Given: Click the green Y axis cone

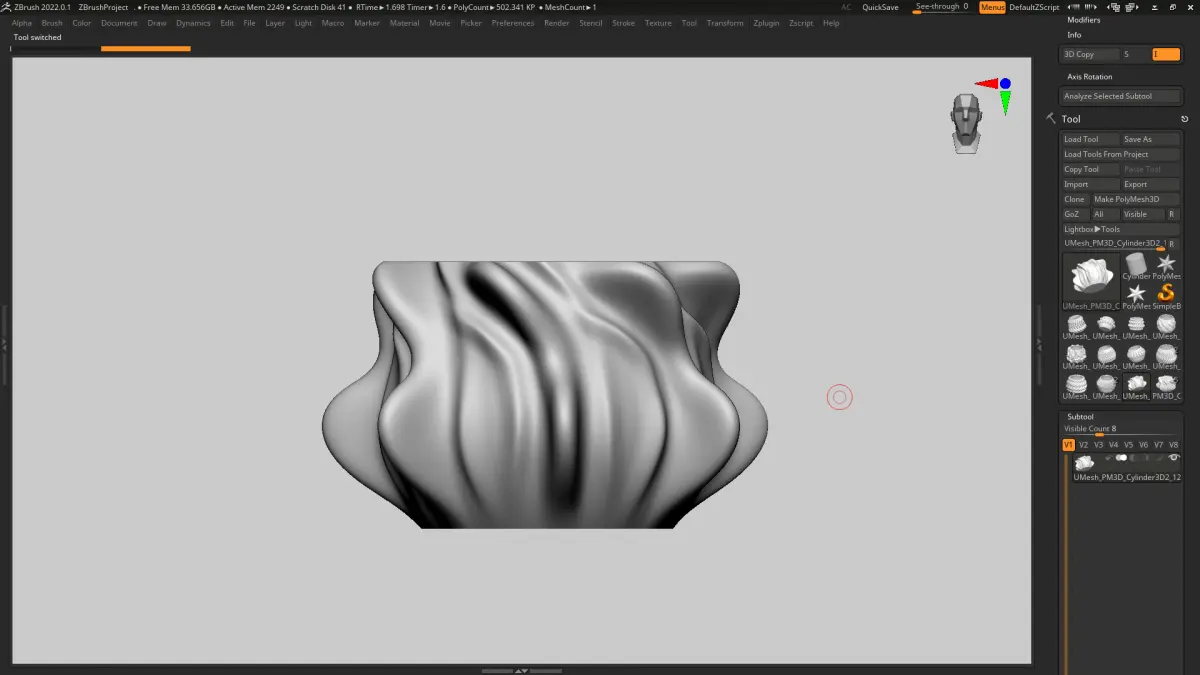Looking at the screenshot, I should [x=1005, y=103].
